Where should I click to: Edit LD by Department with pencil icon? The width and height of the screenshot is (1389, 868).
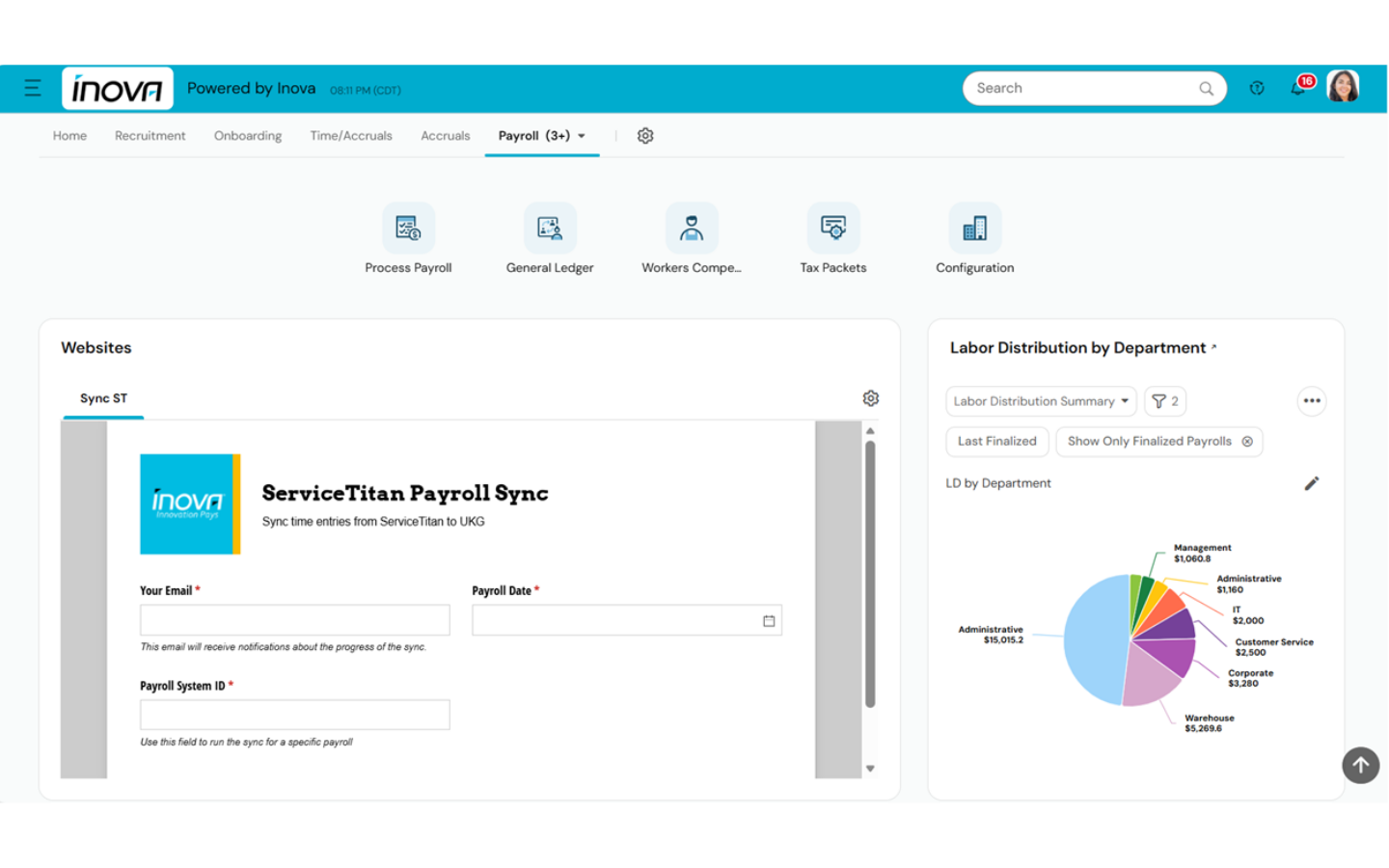[x=1312, y=483]
